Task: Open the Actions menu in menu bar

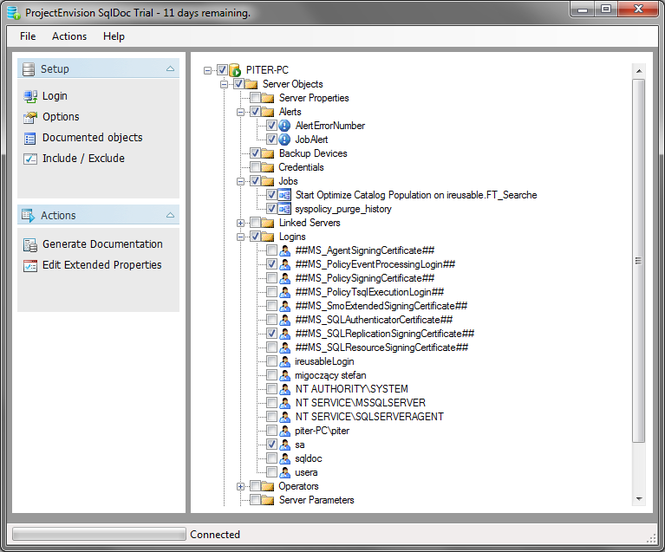Action: pyautogui.click(x=69, y=36)
